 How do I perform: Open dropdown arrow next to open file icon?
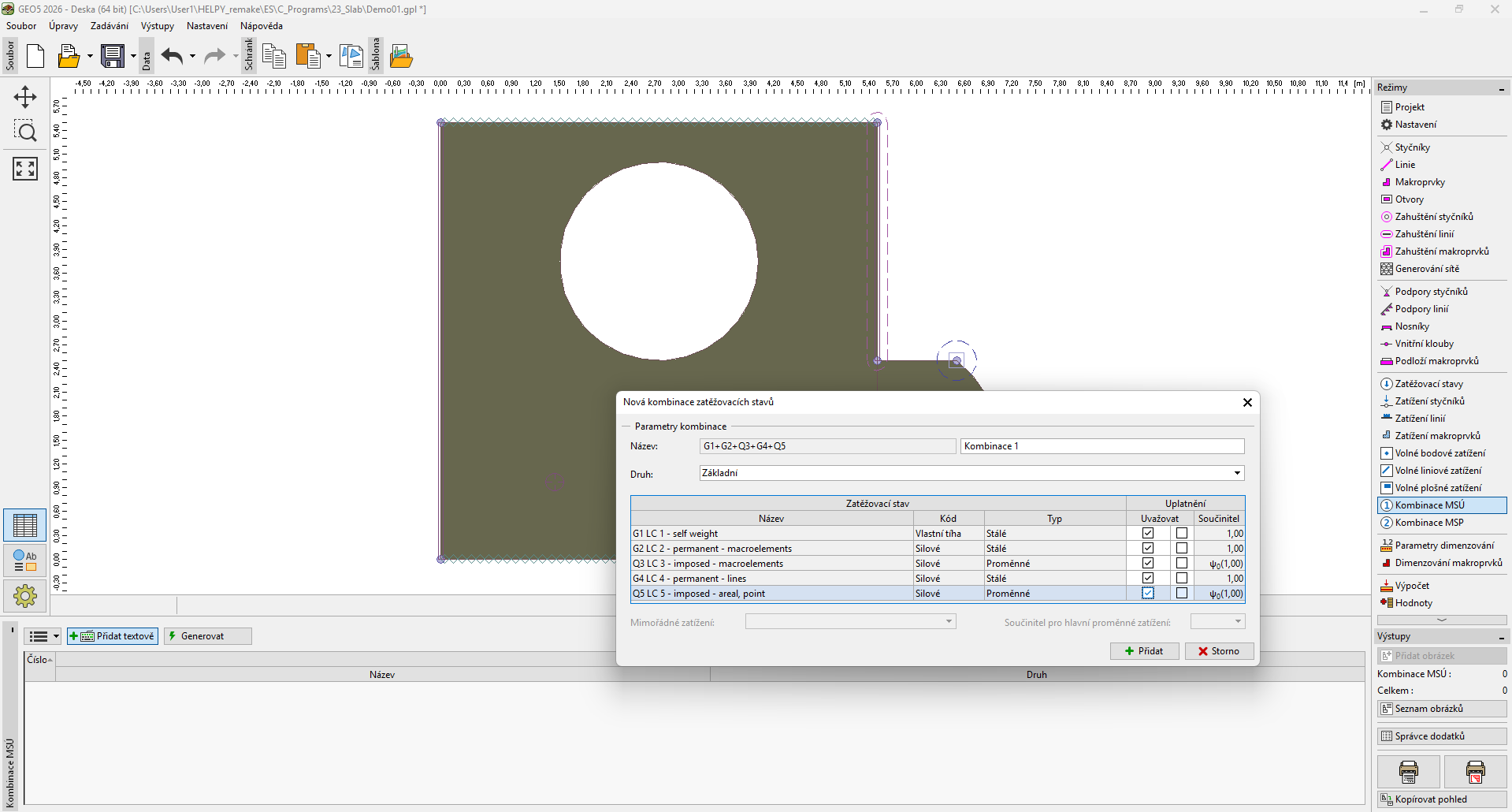(90, 56)
